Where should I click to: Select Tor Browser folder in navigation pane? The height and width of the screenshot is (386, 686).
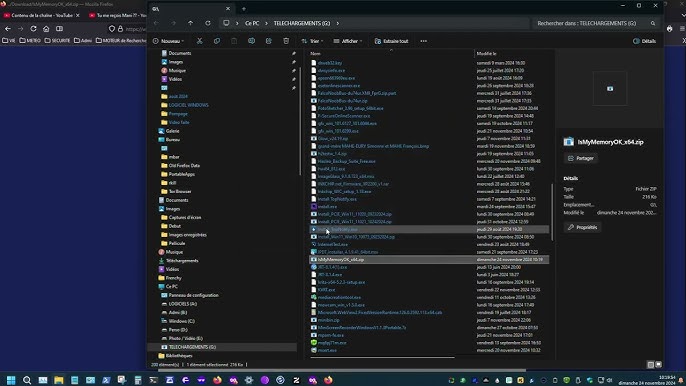pyautogui.click(x=180, y=191)
